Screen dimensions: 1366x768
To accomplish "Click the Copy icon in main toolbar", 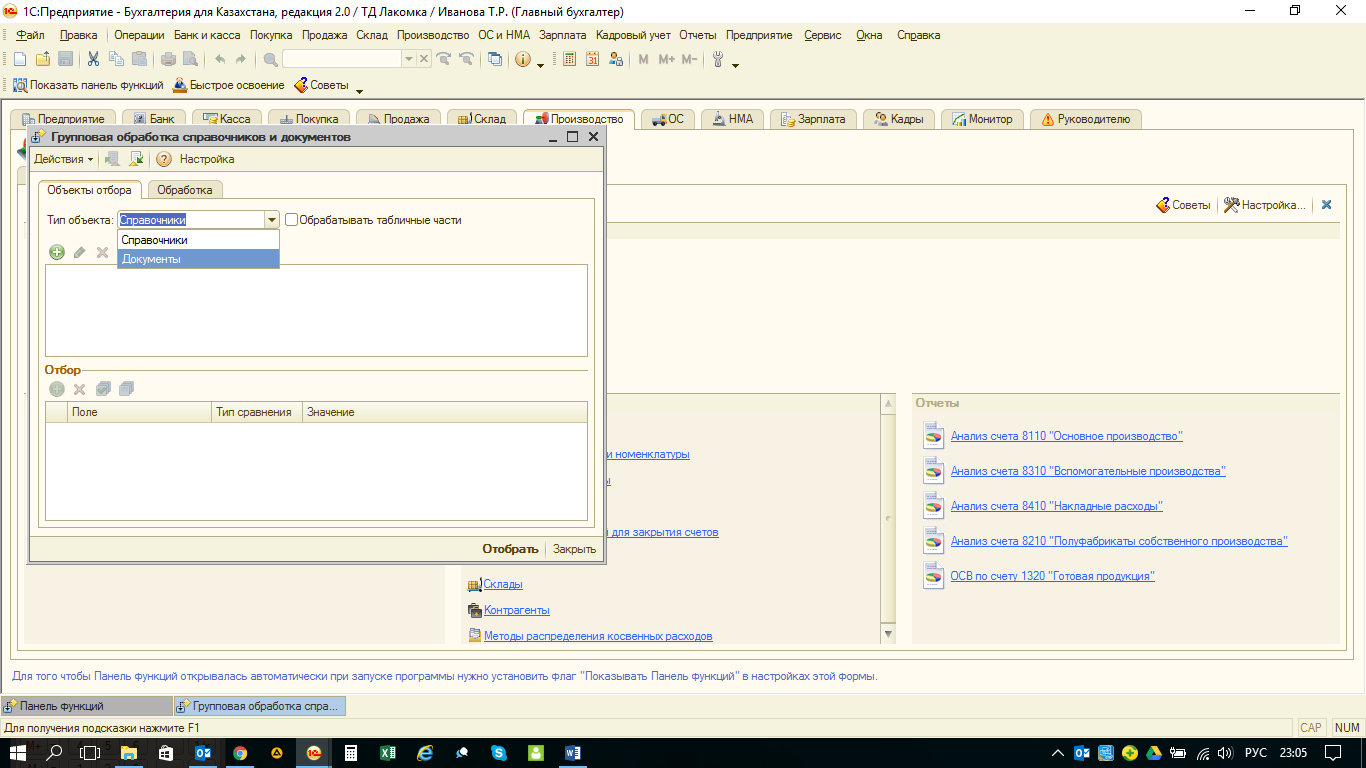I will coord(117,59).
